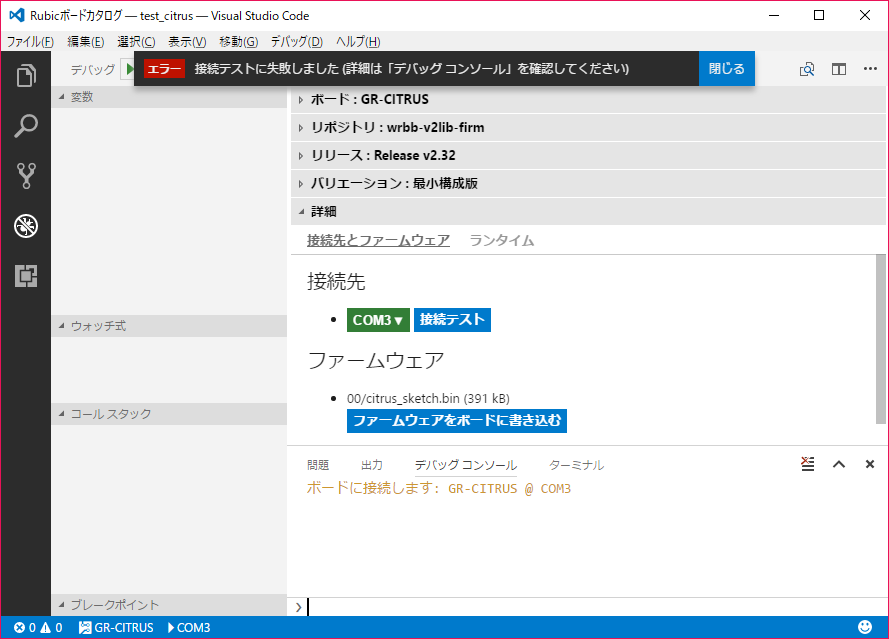889x639 pixels.
Task: Click the errors and warnings count in status bar
Action: 38,628
